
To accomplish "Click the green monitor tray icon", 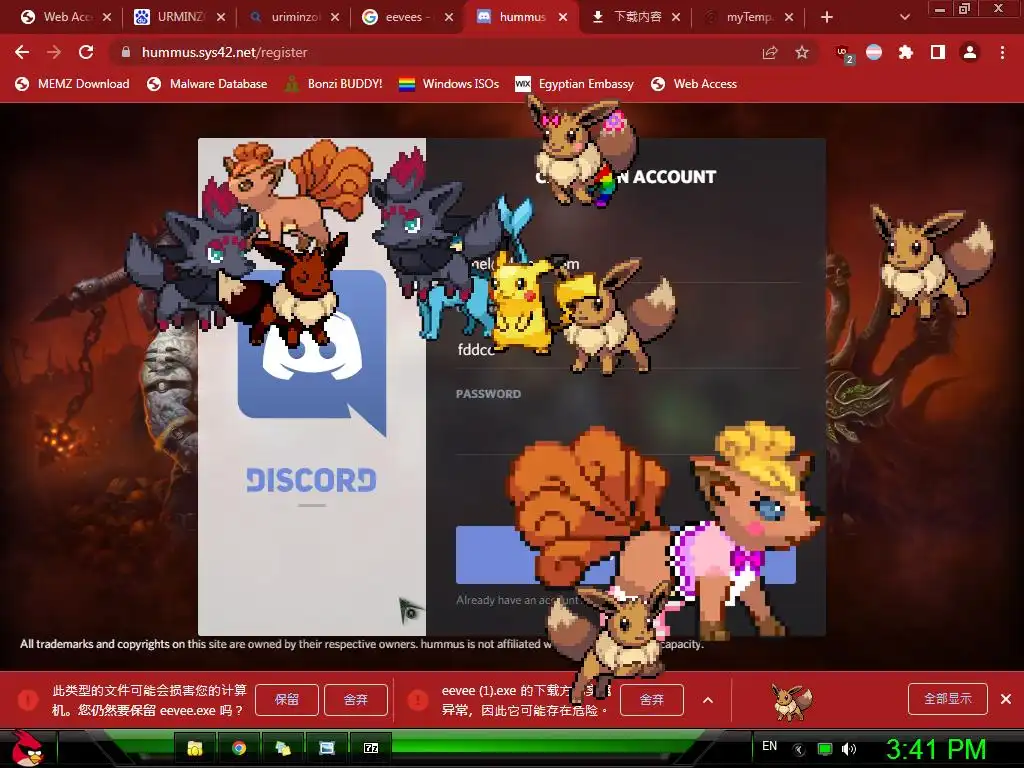I will (825, 749).
